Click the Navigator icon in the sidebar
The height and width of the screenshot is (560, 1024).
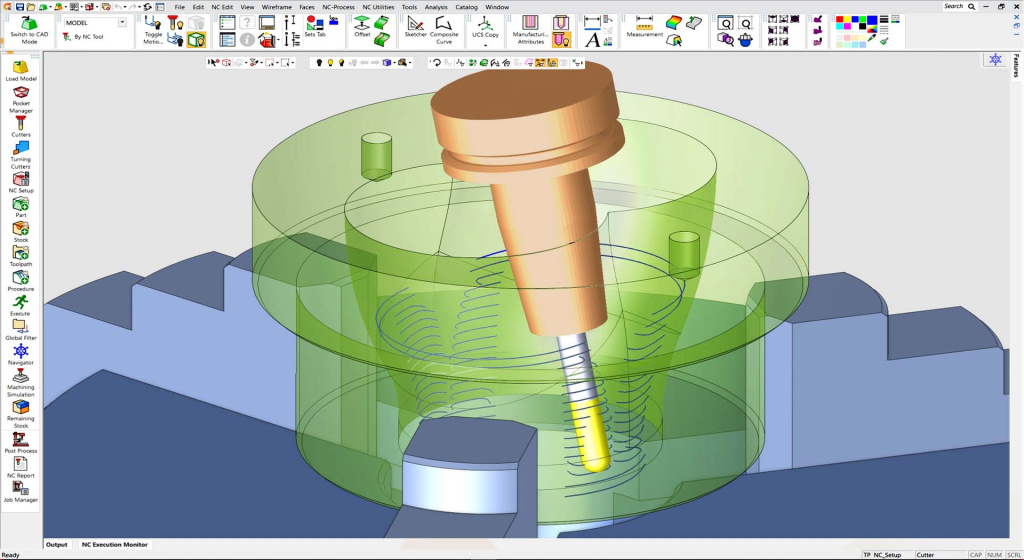tap(20, 351)
